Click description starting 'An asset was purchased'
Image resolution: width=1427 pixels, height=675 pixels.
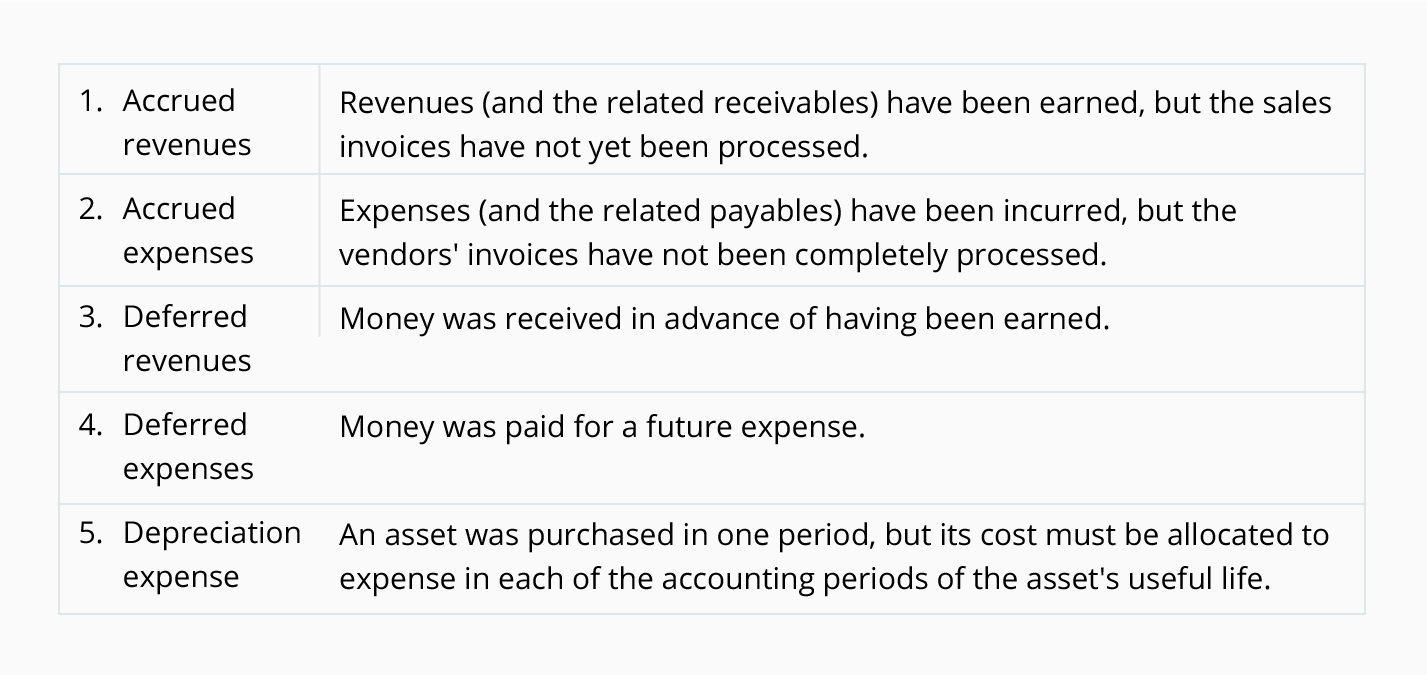tap(834, 557)
